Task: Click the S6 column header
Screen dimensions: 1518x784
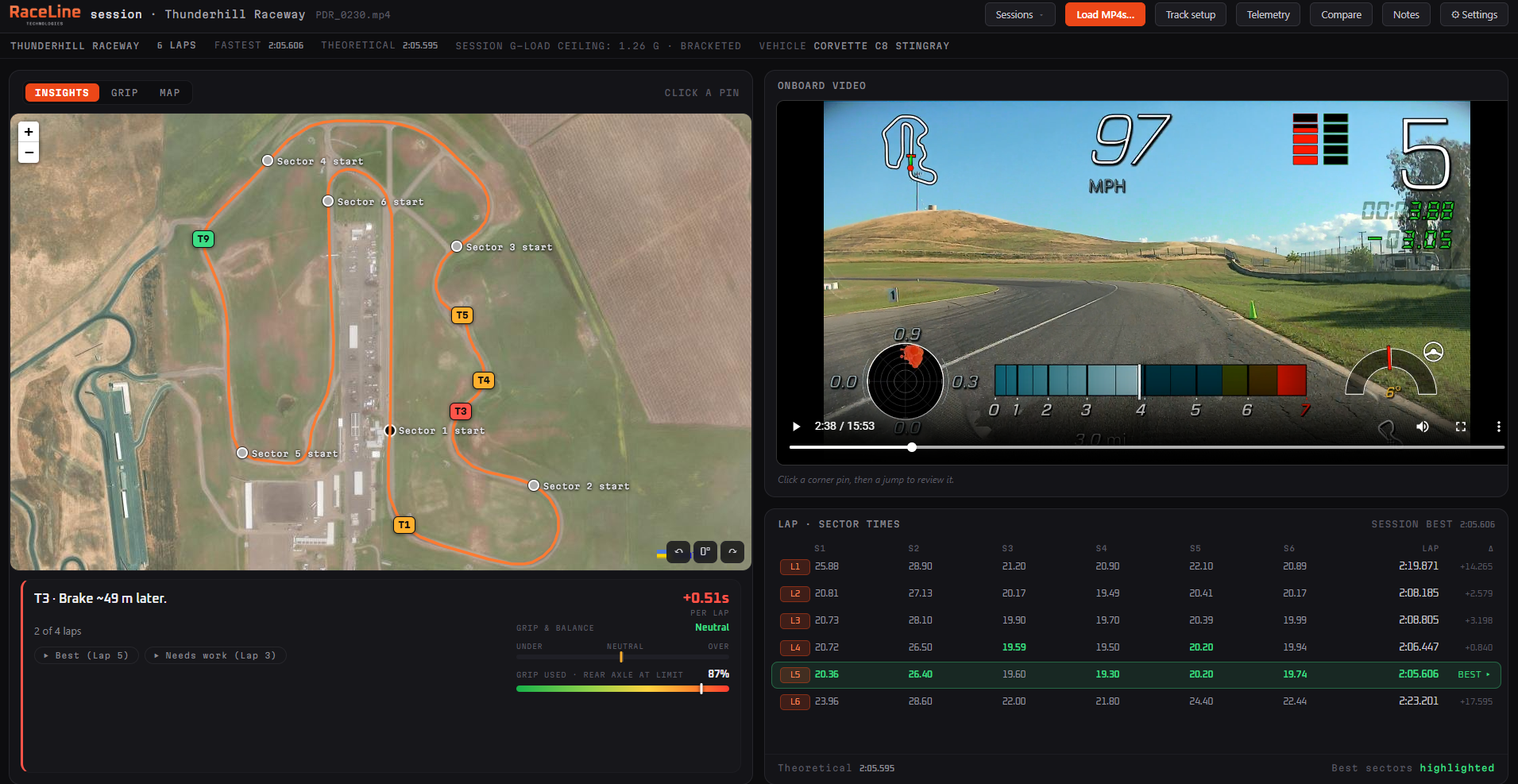Action: click(1288, 548)
